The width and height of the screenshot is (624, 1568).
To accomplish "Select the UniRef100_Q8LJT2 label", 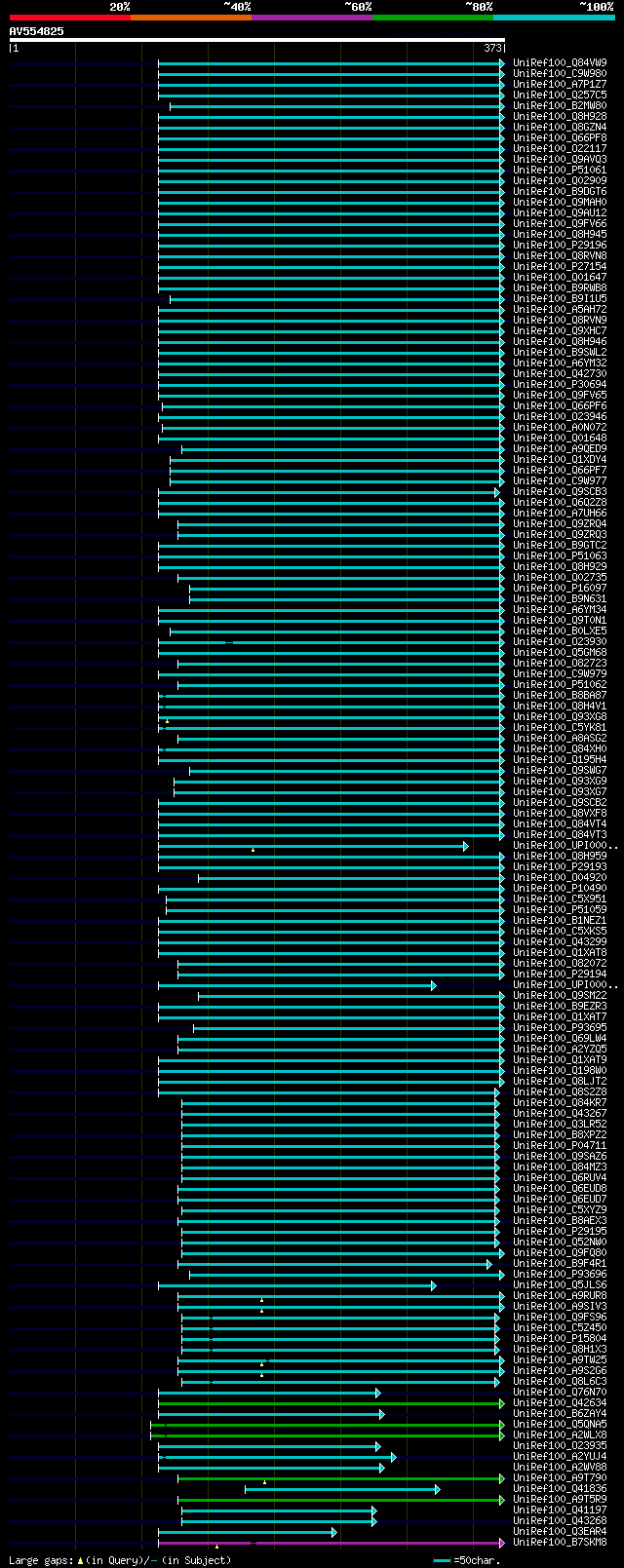I will pos(560,1082).
